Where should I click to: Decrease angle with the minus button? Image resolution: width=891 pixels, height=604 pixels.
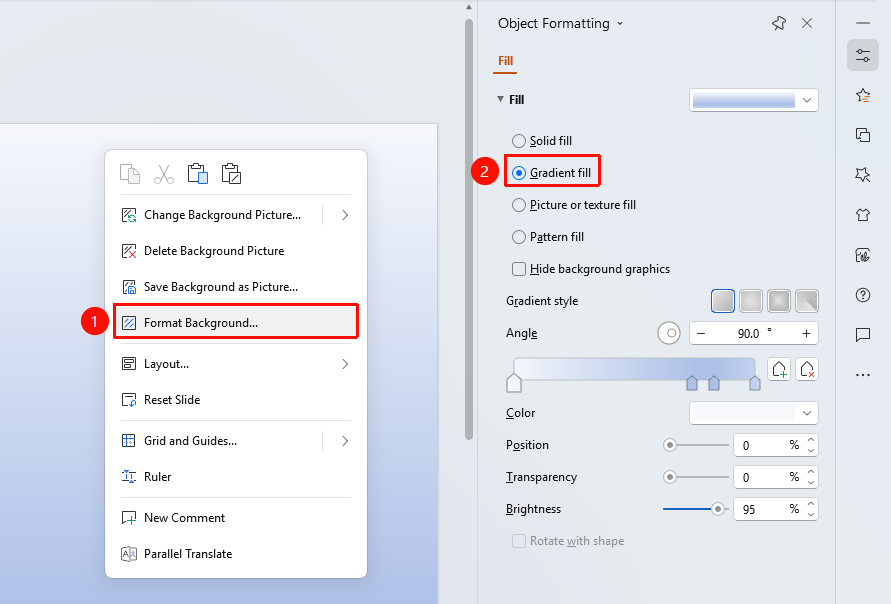[701, 334]
